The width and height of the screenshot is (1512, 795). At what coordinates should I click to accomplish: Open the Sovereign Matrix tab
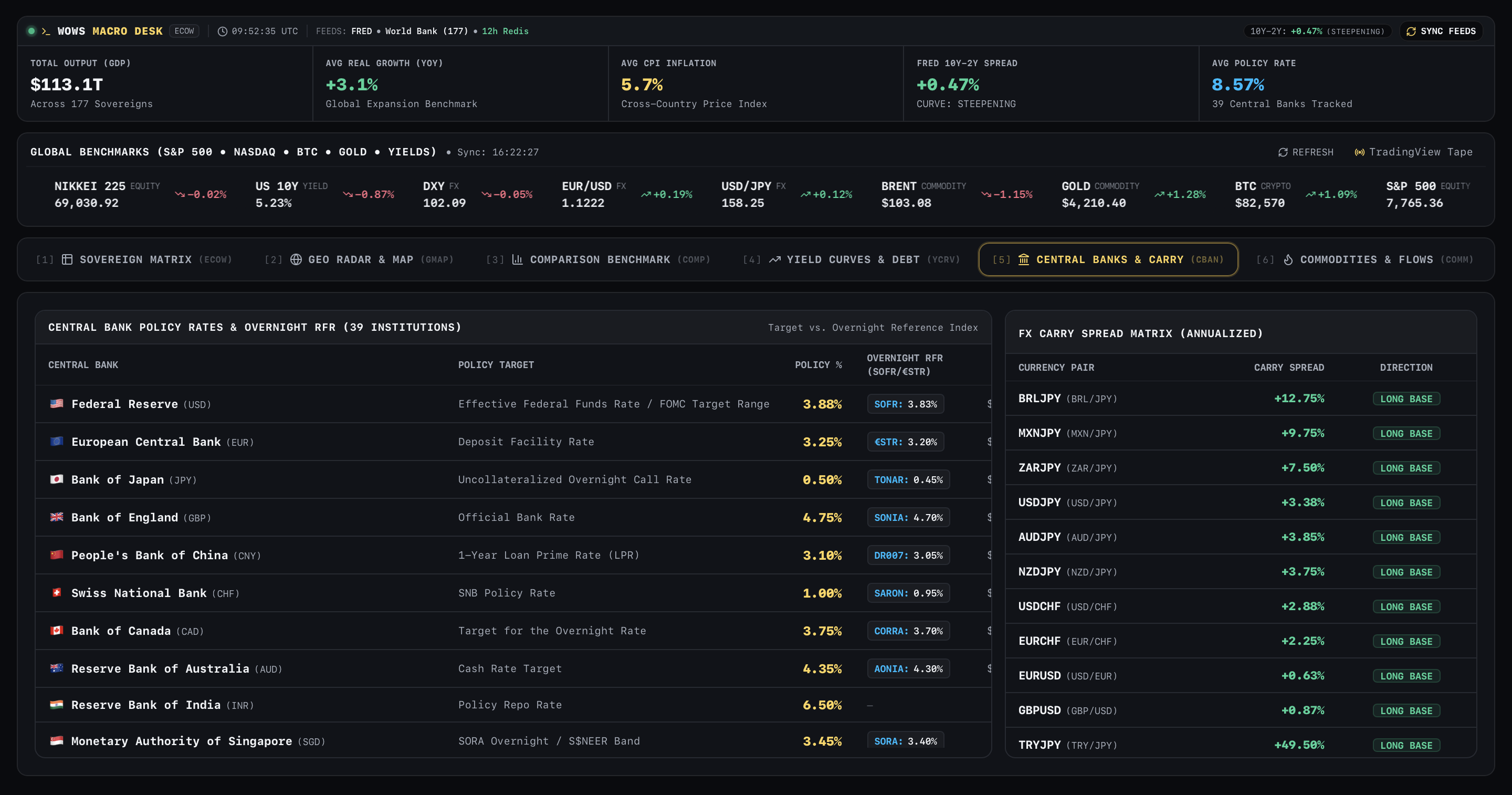pyautogui.click(x=134, y=259)
